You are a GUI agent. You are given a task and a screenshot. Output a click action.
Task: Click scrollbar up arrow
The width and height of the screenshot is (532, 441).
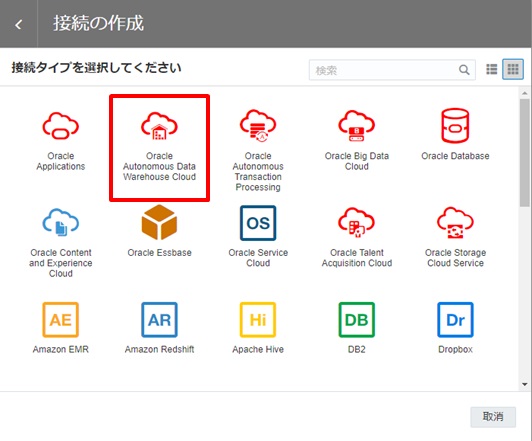click(x=525, y=93)
